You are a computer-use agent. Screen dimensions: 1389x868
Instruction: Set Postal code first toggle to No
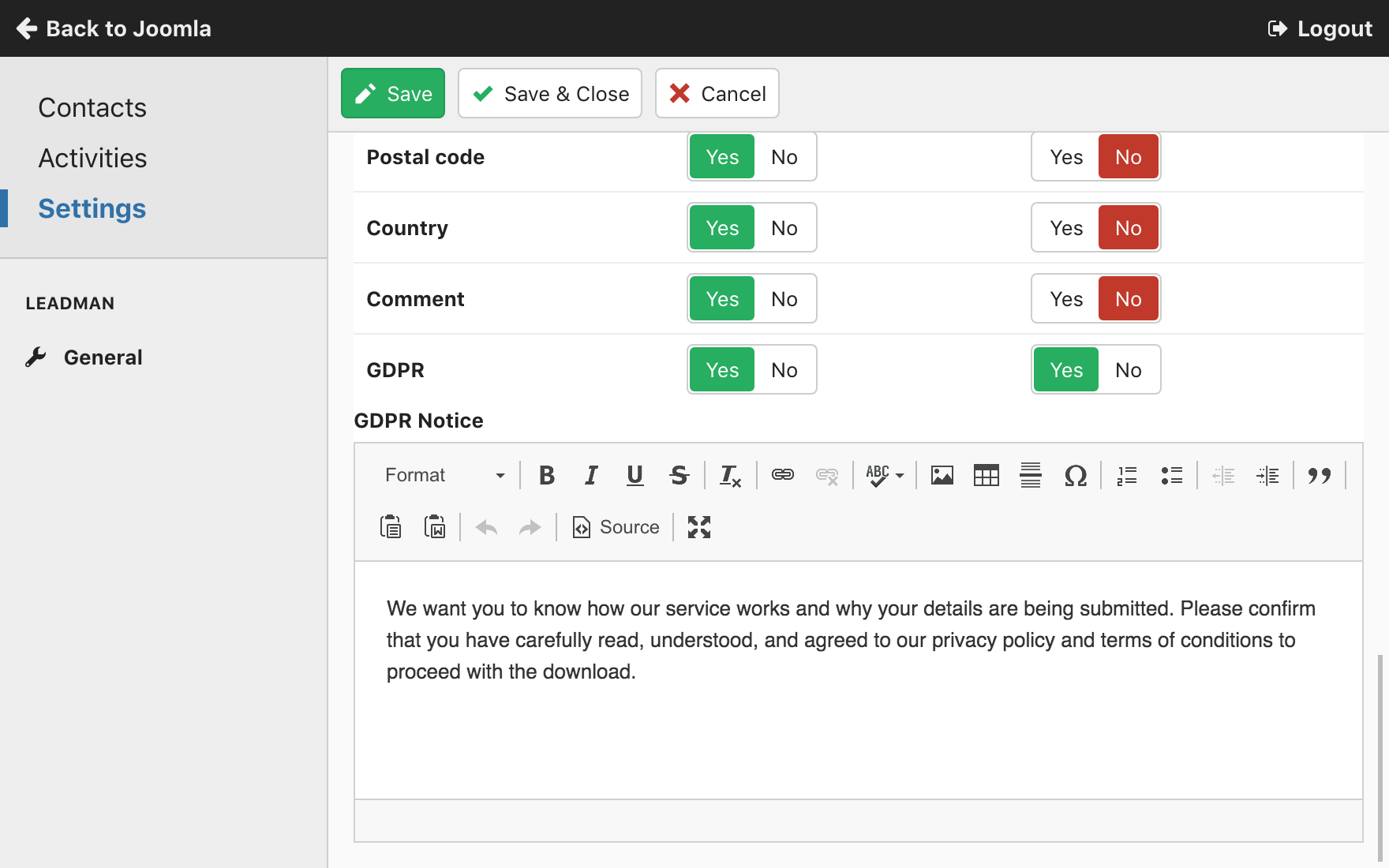coord(784,157)
